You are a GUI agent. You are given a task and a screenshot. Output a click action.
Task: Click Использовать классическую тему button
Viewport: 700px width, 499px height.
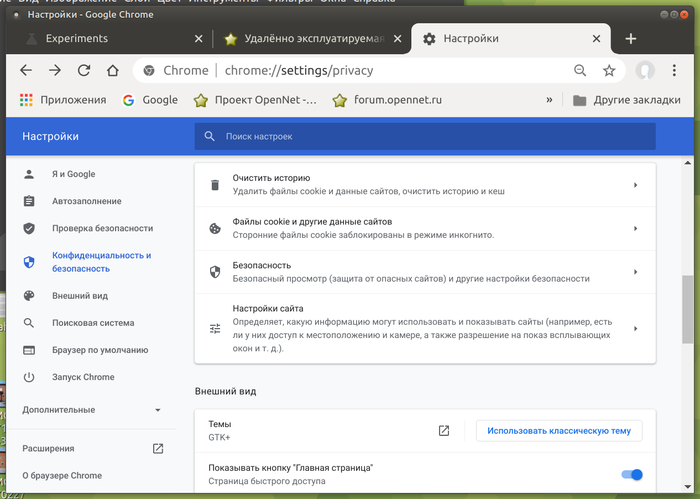[558, 431]
